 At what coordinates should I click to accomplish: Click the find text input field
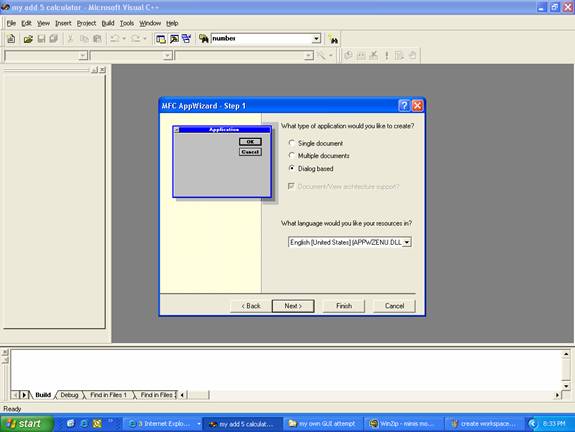tap(261, 39)
